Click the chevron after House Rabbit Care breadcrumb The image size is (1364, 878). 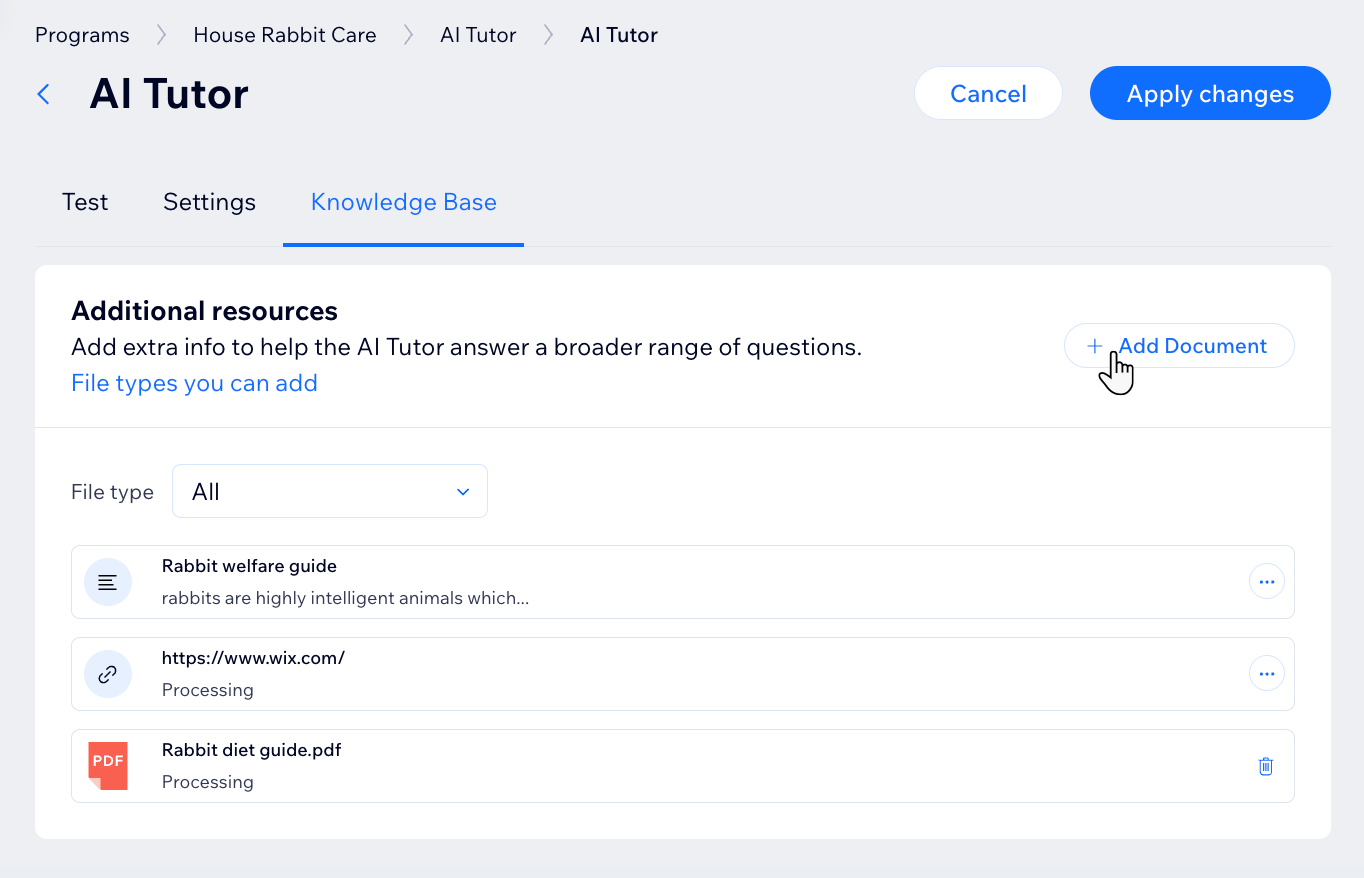tap(408, 33)
